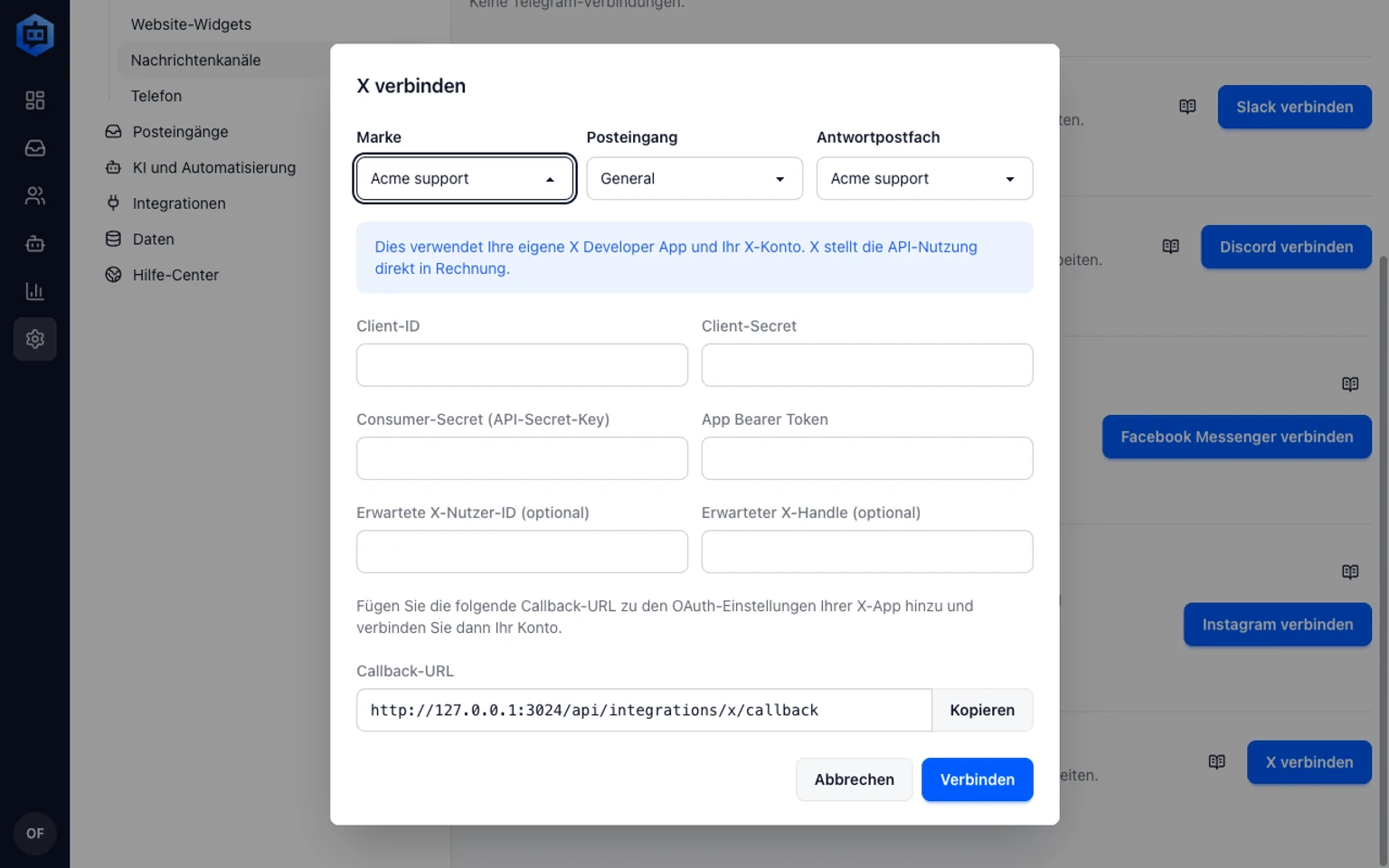Click the Verbinden button in dialog
1389x868 pixels.
pos(977,779)
